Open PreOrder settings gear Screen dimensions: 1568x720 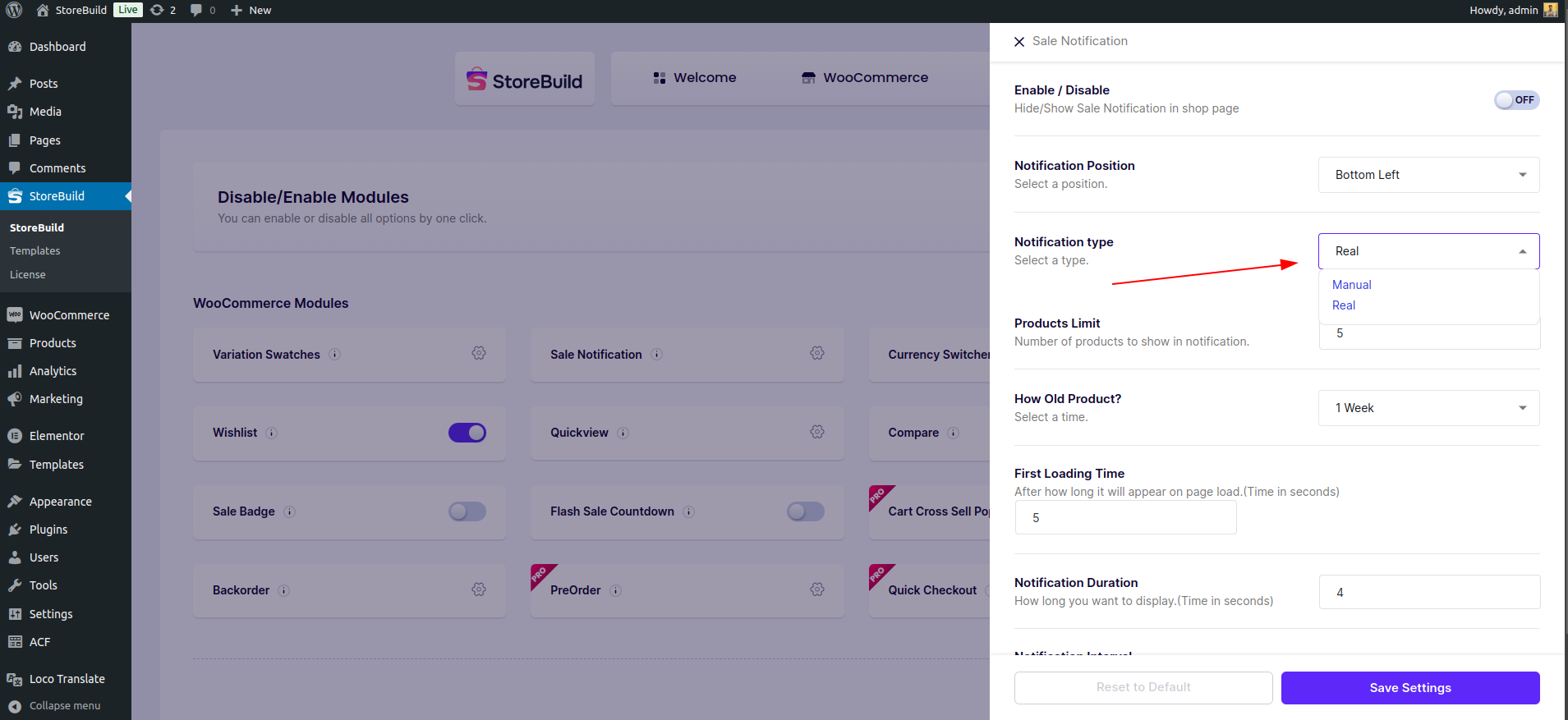pos(817,589)
